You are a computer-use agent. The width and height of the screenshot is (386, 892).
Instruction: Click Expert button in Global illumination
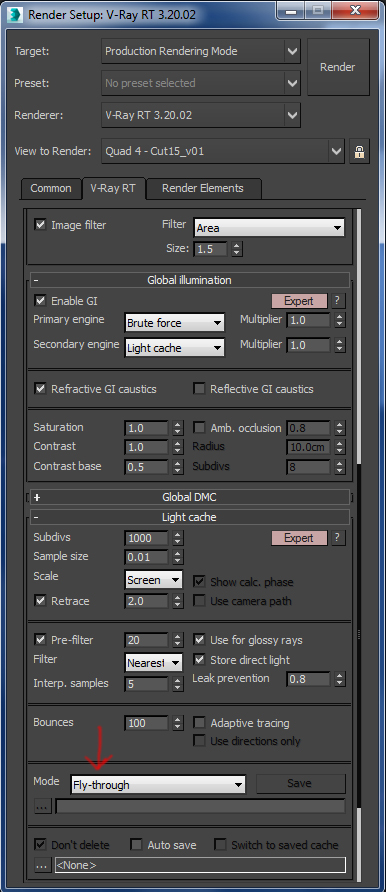(300, 301)
